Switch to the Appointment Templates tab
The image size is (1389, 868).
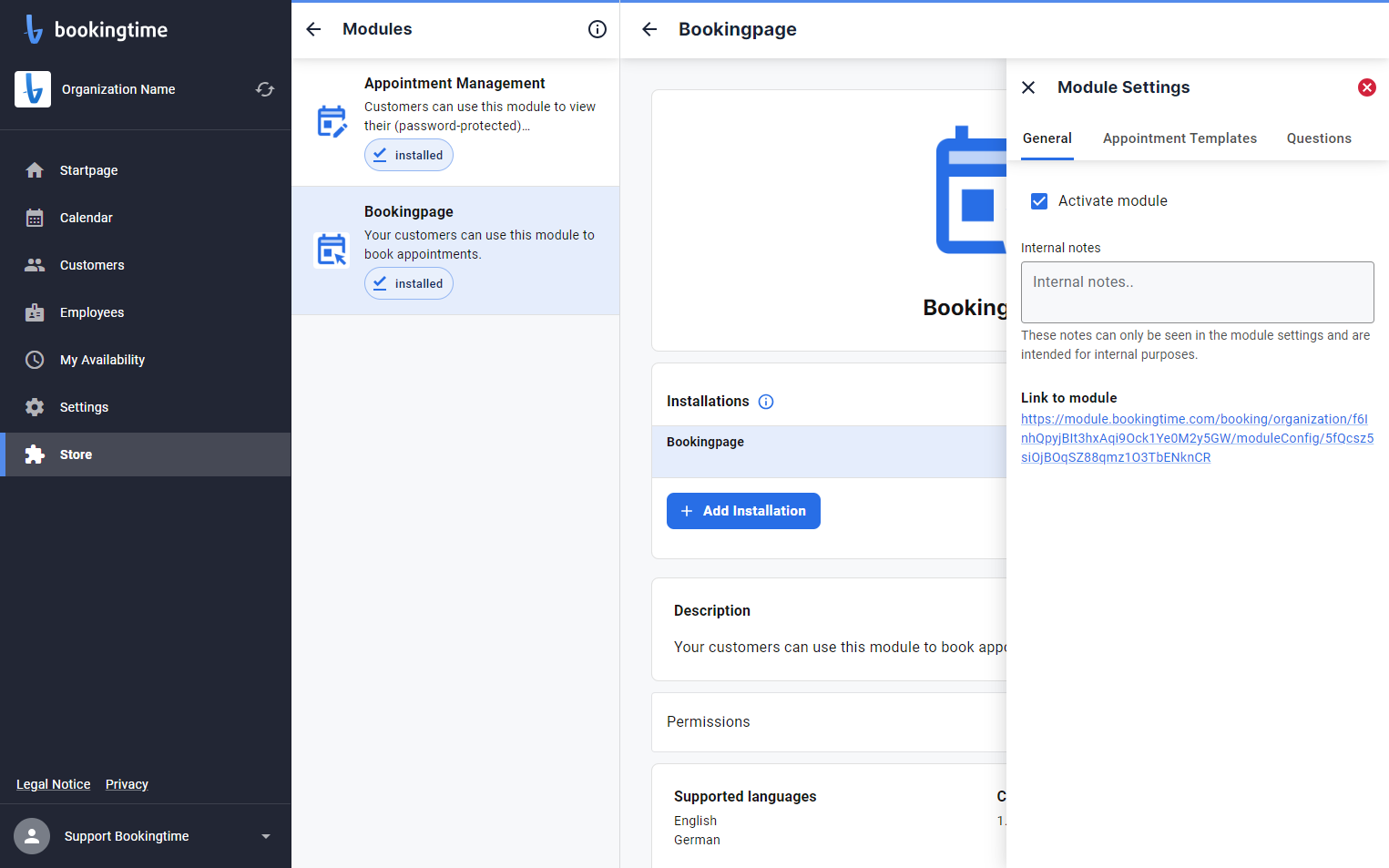[x=1180, y=138]
